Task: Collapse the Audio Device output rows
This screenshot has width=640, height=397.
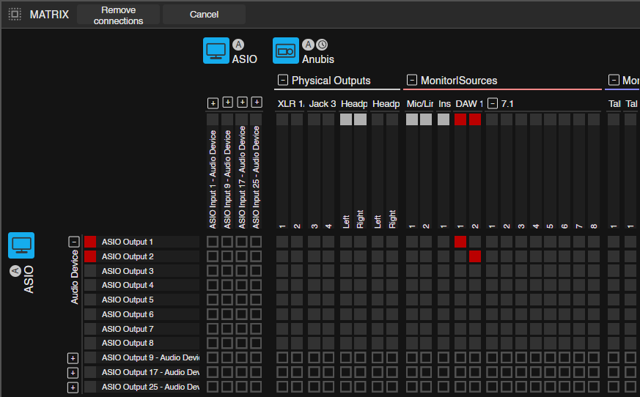Action: (74, 242)
